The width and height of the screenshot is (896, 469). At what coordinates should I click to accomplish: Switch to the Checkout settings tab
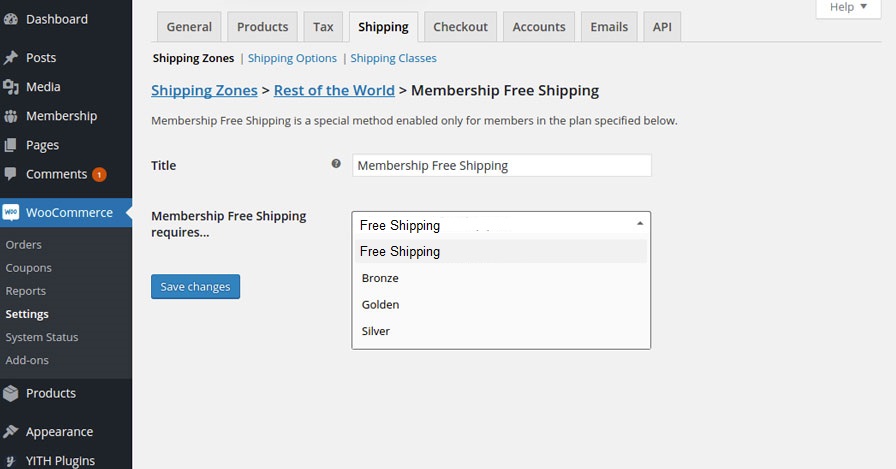(x=460, y=27)
